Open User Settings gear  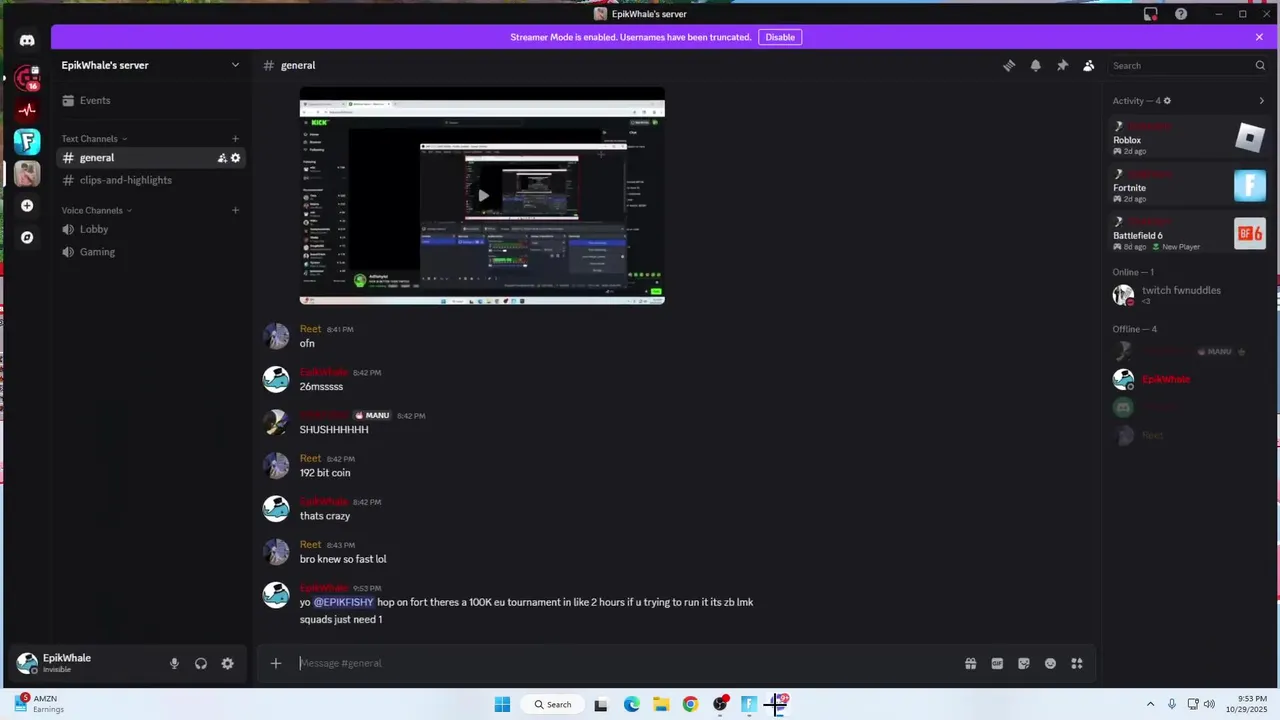(x=228, y=663)
